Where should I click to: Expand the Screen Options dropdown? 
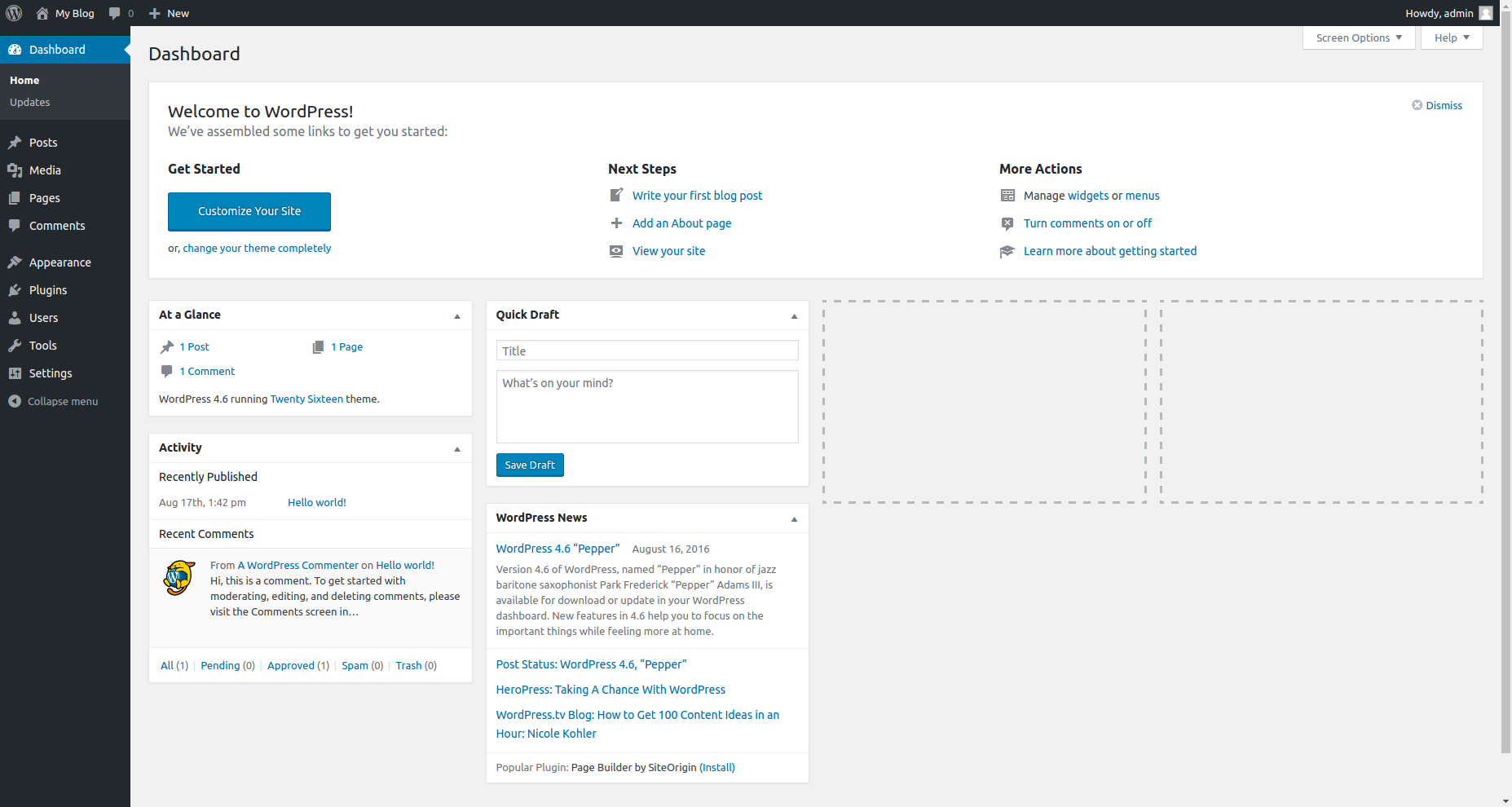tap(1359, 37)
